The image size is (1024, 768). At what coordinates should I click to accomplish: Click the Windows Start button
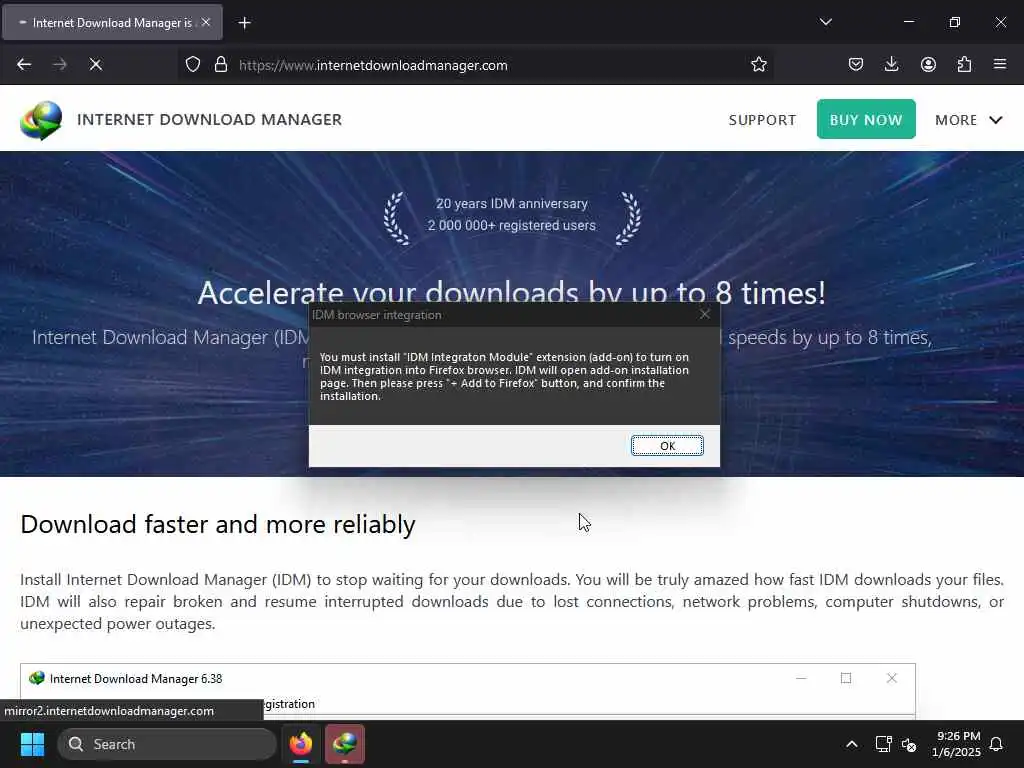pos(32,744)
